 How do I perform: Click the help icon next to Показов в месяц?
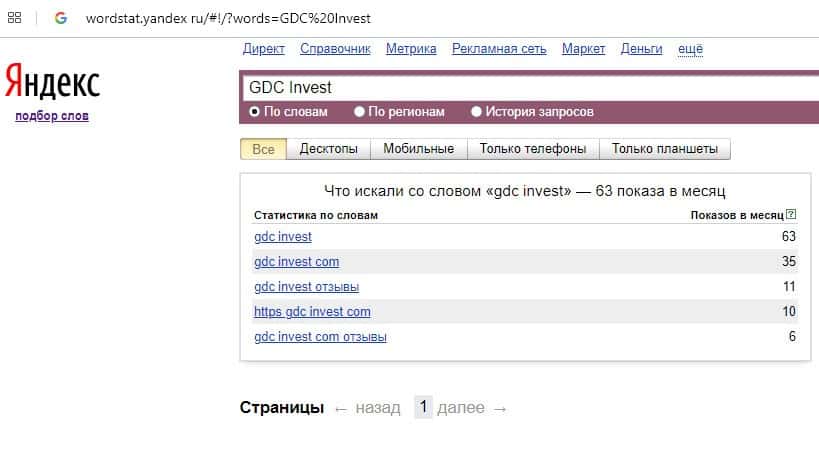[x=791, y=215]
